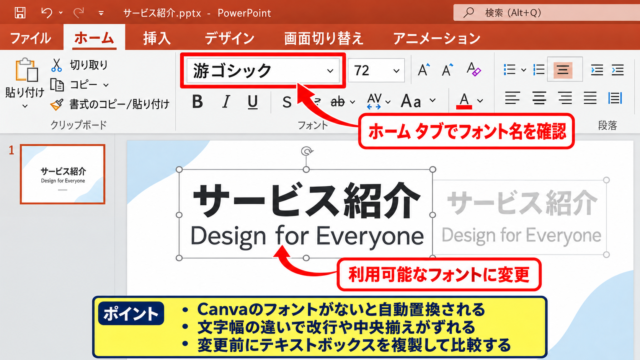Click the サービス紹介 title text in black
640x360 pixels.
(306, 200)
